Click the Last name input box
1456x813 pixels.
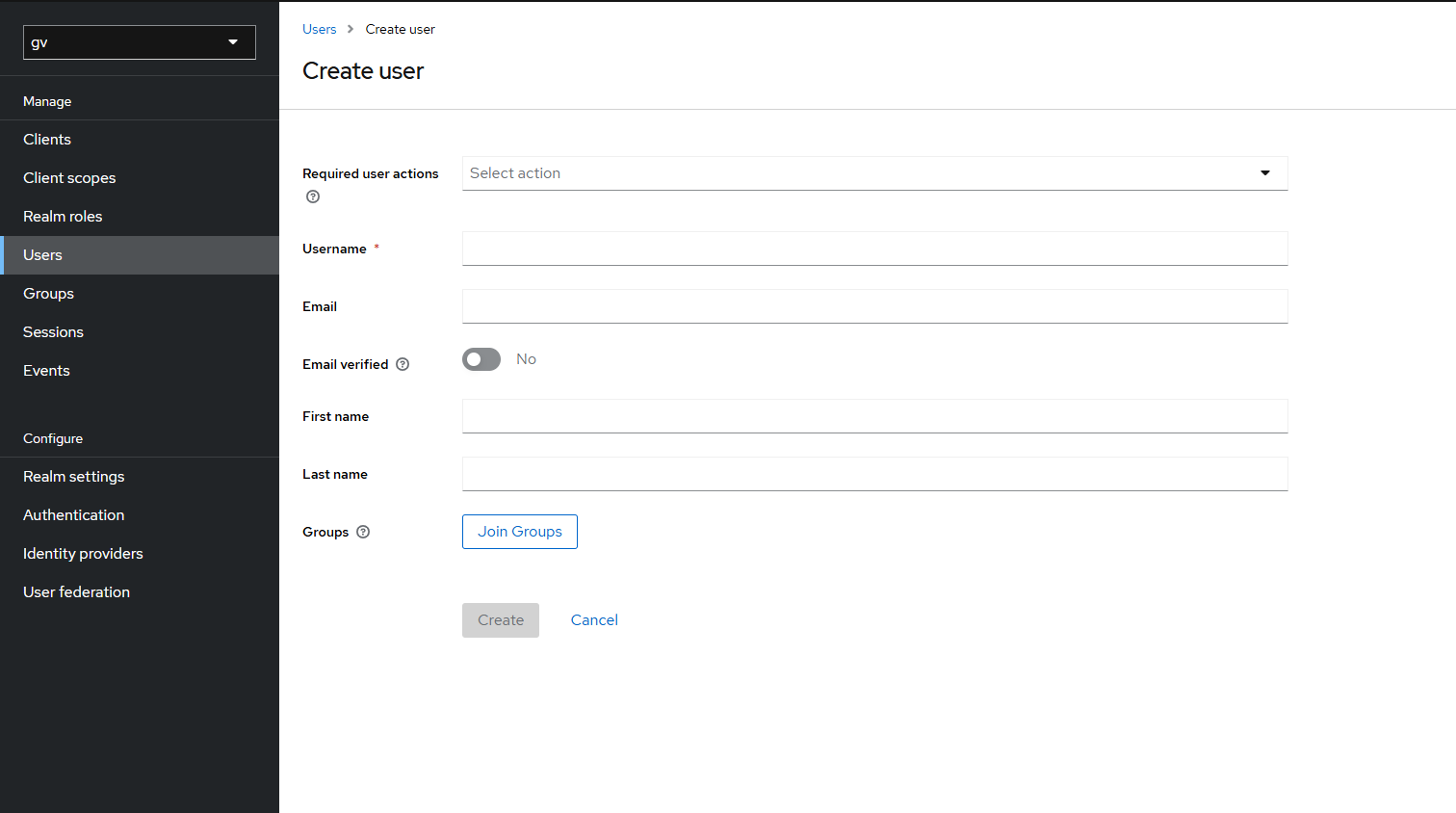coord(874,474)
